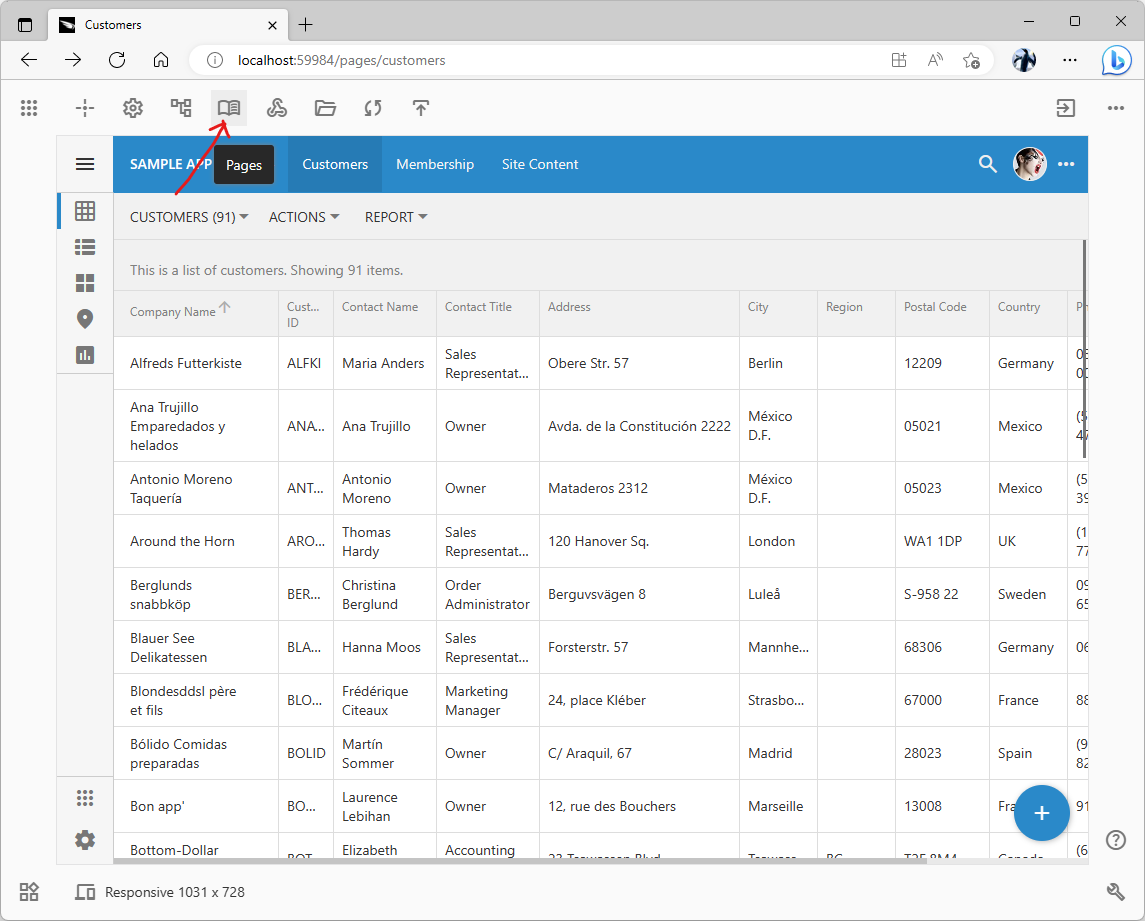This screenshot has width=1145, height=921.
Task: Open the charts view in sidebar
Action: click(x=85, y=355)
